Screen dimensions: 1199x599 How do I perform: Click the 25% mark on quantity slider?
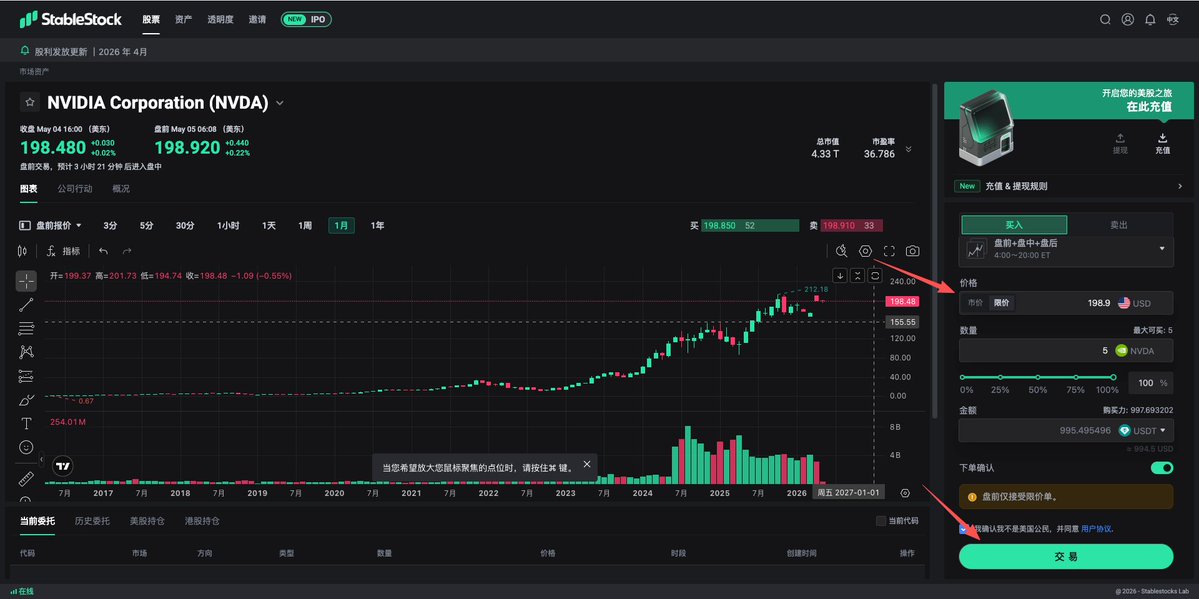(x=999, y=377)
